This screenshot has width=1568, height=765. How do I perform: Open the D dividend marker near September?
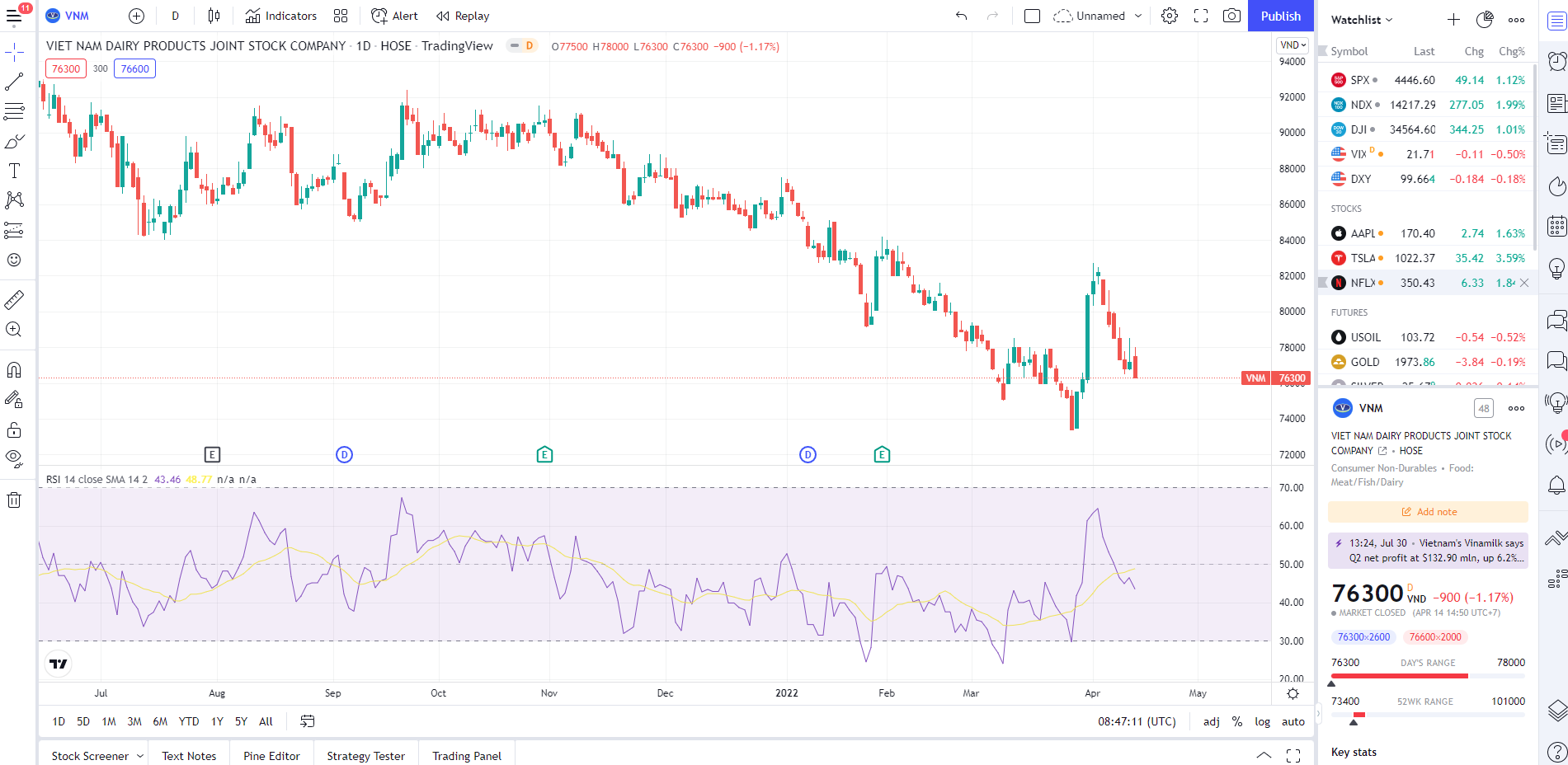[344, 454]
